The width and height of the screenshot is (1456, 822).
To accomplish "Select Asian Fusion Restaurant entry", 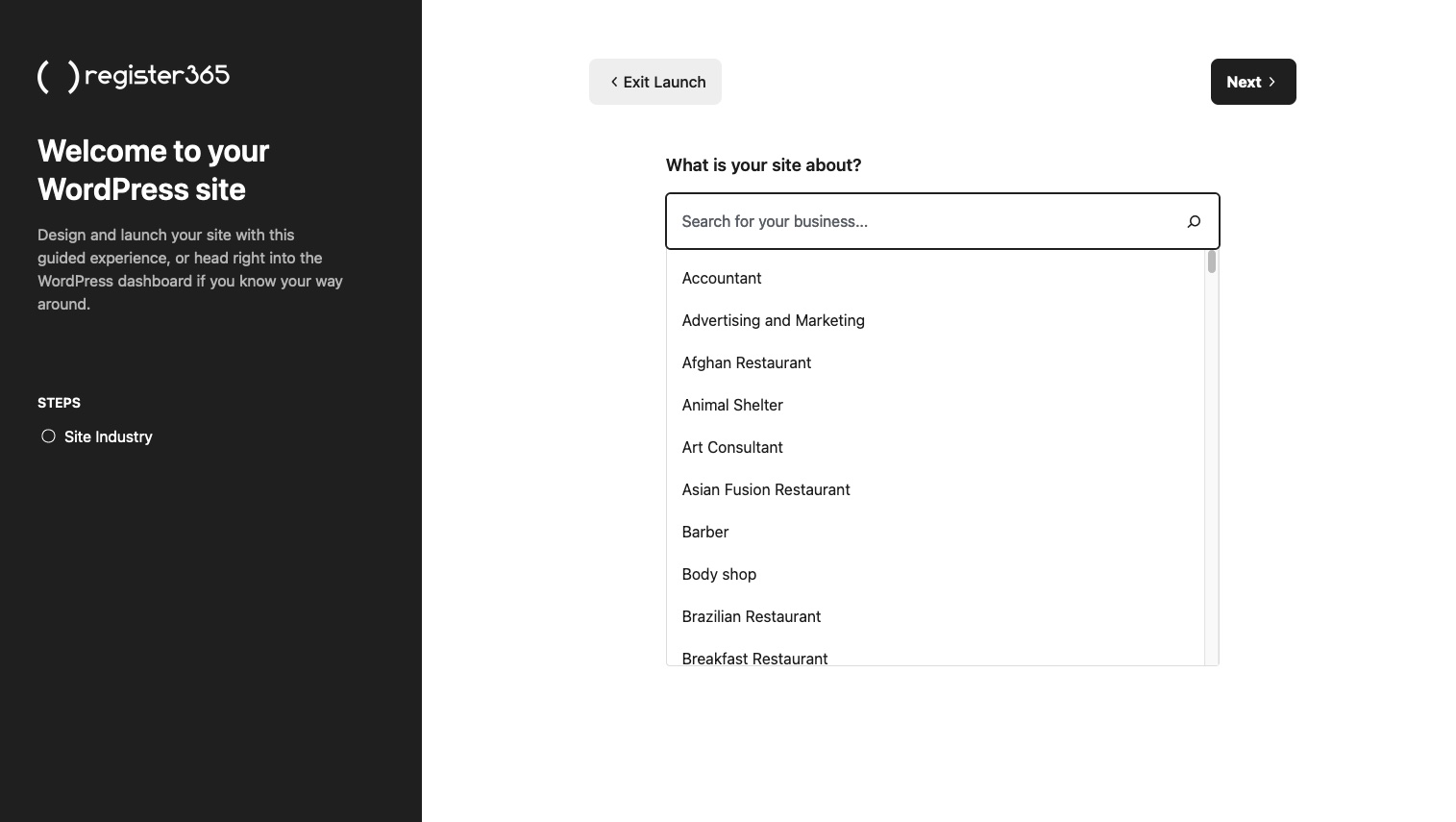I will pyautogui.click(x=766, y=489).
